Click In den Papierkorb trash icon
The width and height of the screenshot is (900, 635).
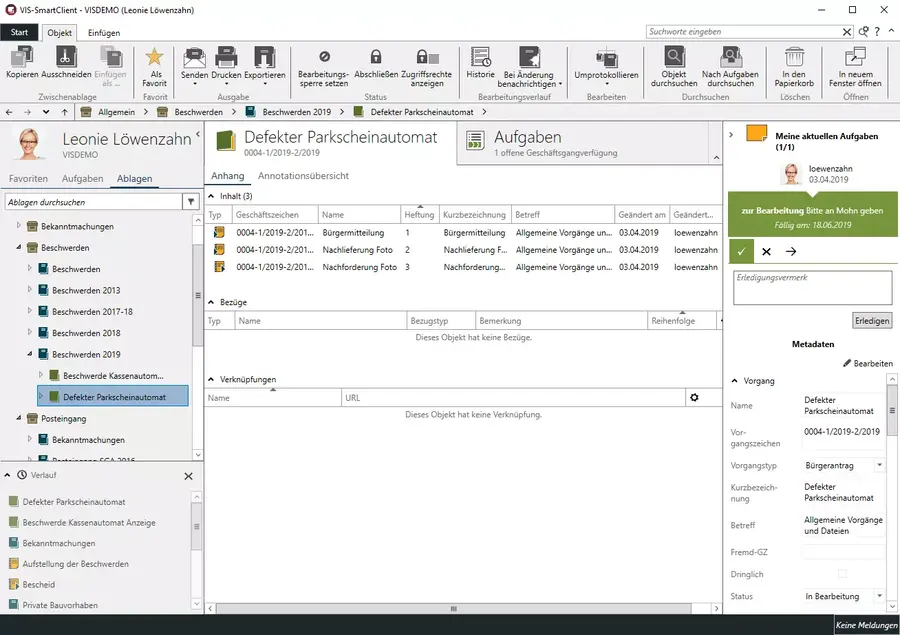click(x=794, y=58)
